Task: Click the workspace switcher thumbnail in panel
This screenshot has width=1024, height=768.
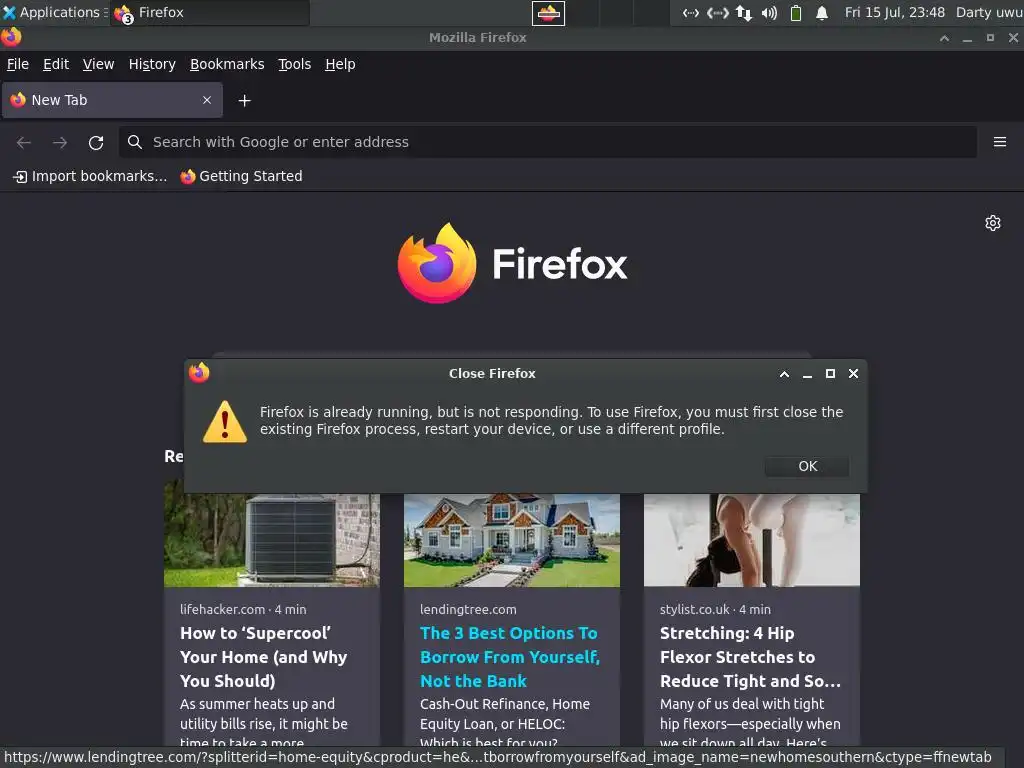Action: [548, 13]
